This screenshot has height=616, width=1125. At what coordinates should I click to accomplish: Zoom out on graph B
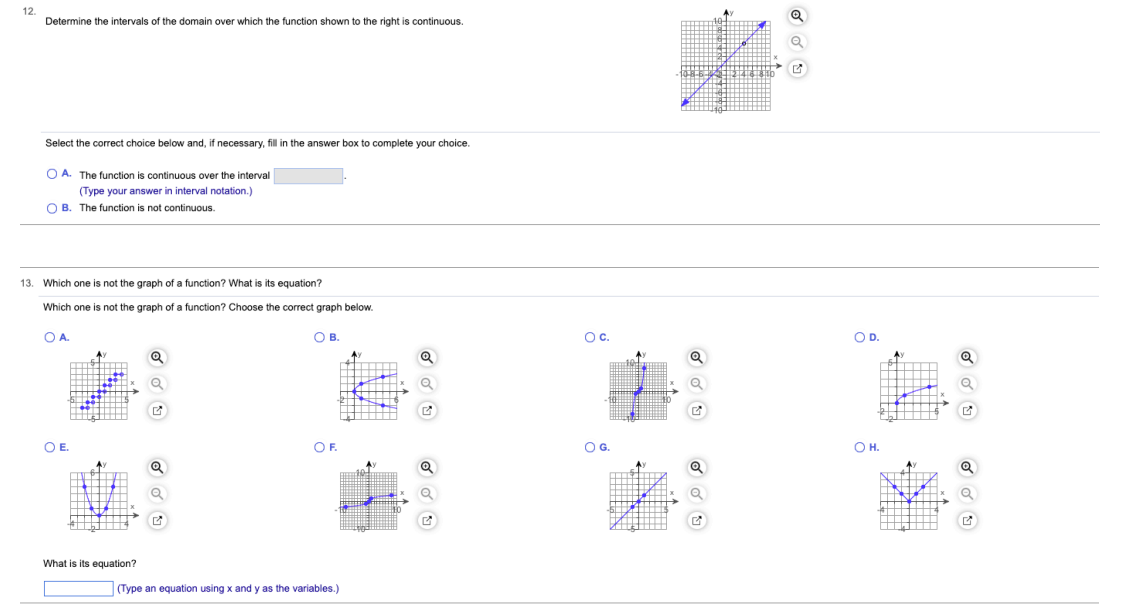[x=426, y=383]
